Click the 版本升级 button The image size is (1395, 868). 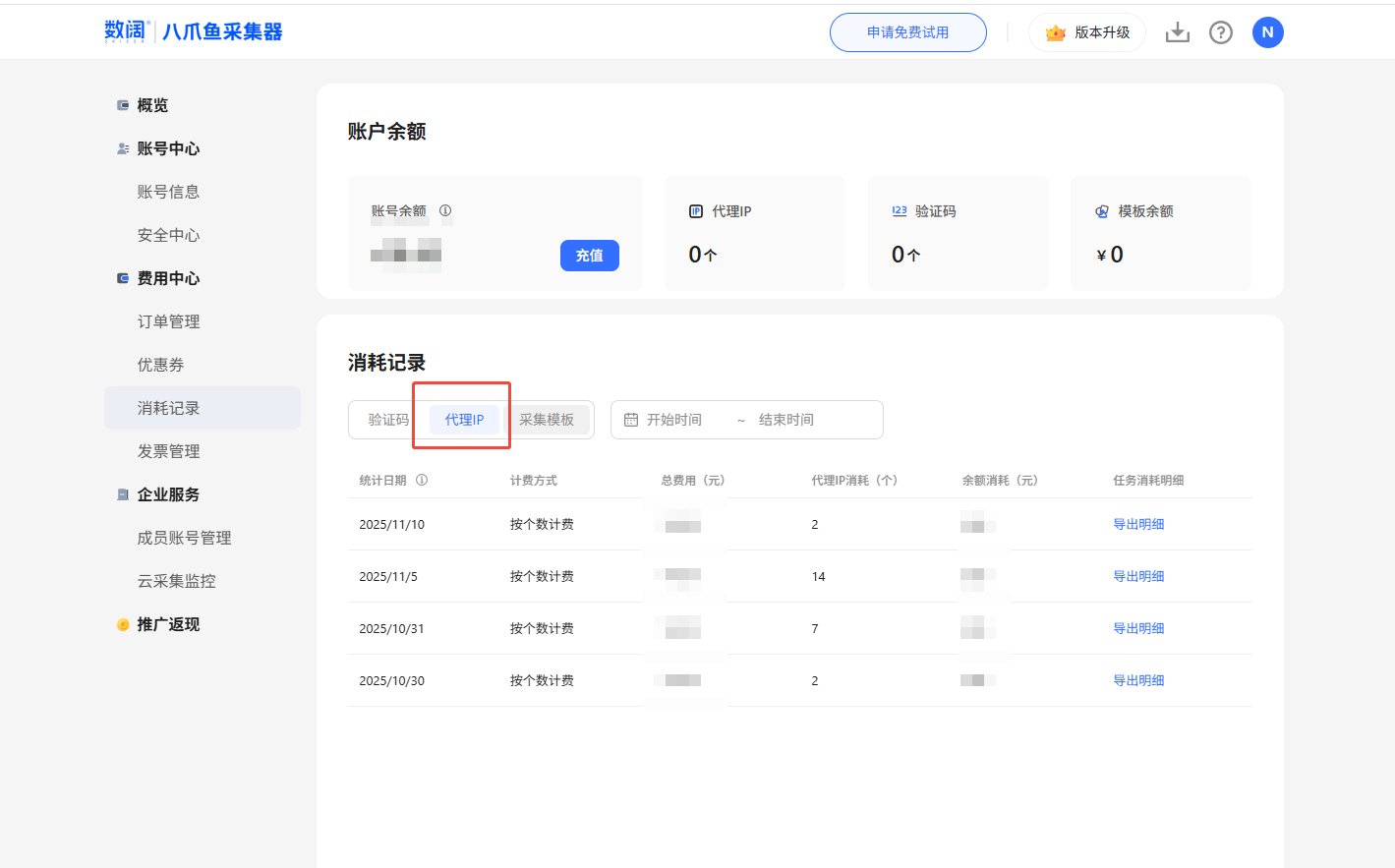point(1087,32)
